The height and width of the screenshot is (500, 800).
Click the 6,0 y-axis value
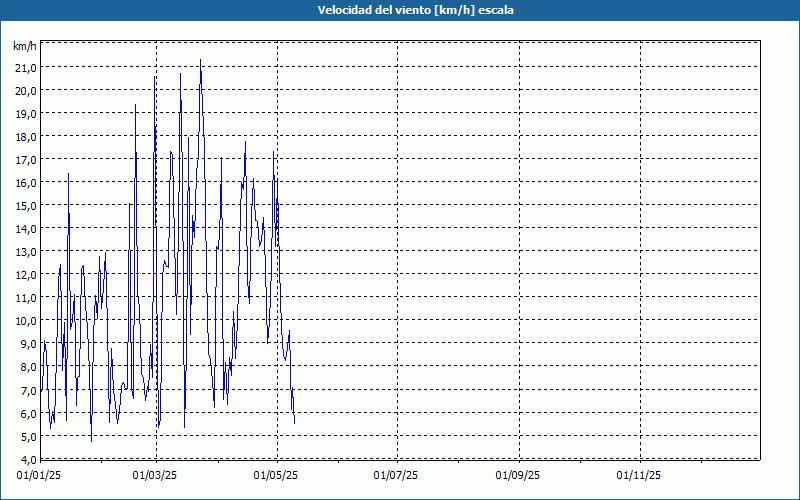click(x=29, y=413)
